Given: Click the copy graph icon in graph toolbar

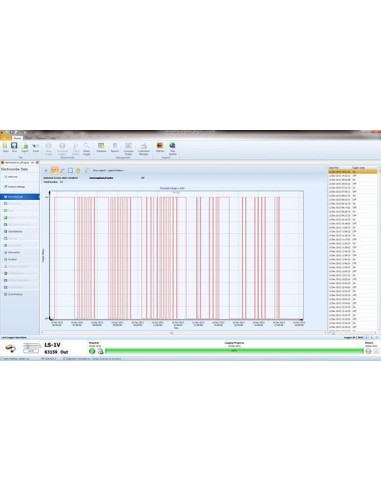Looking at the screenshot, I should (87, 170).
